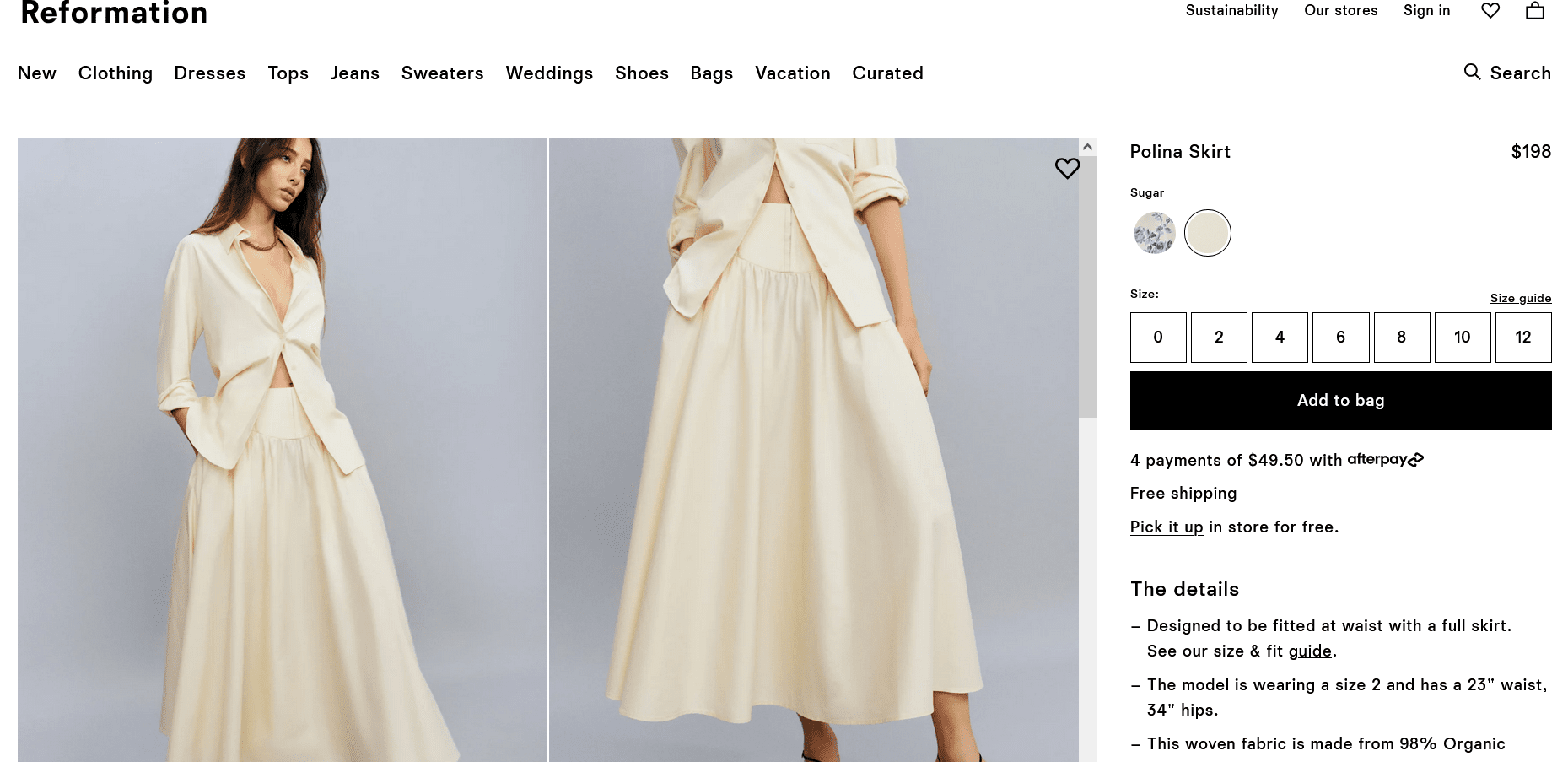Choose size 6
1568x762 pixels.
point(1340,338)
